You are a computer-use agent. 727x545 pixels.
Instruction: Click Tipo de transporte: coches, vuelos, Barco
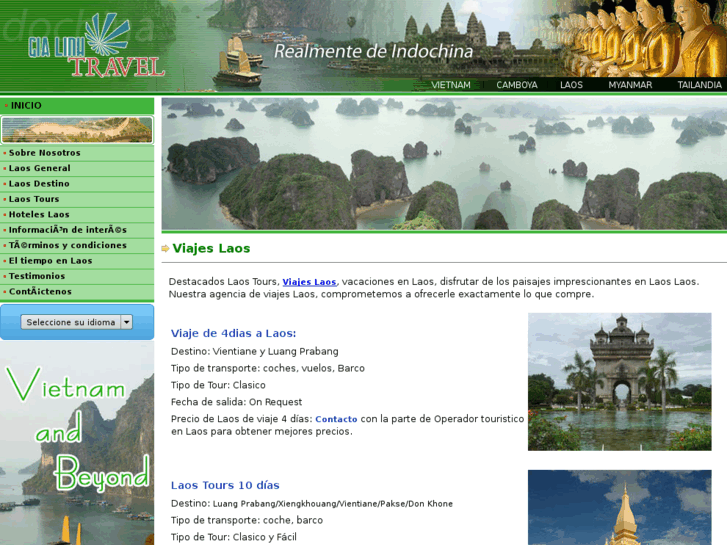pyautogui.click(x=268, y=368)
